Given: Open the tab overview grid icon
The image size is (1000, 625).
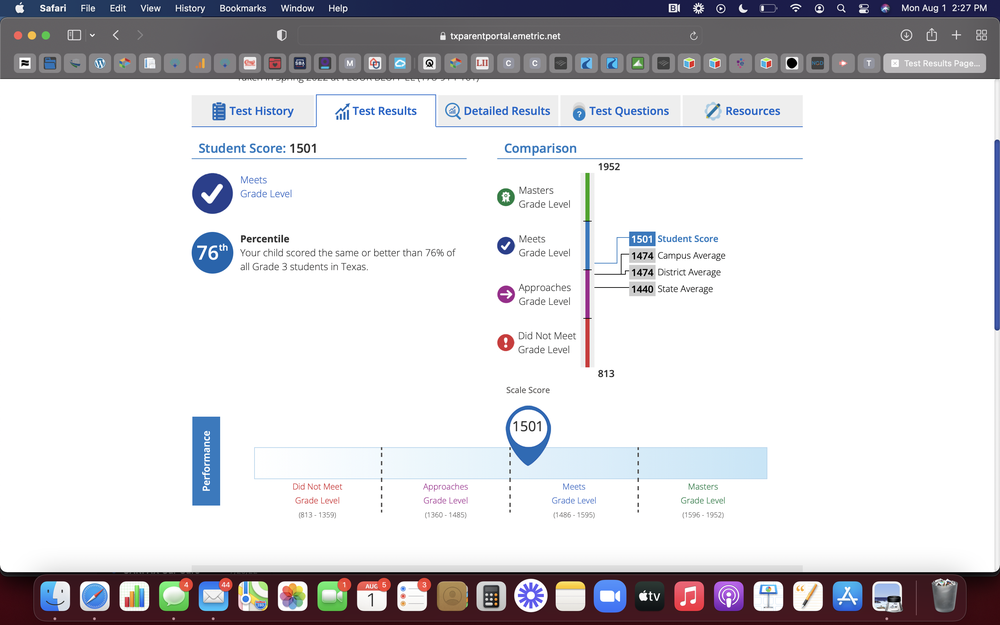Looking at the screenshot, I should (981, 34).
